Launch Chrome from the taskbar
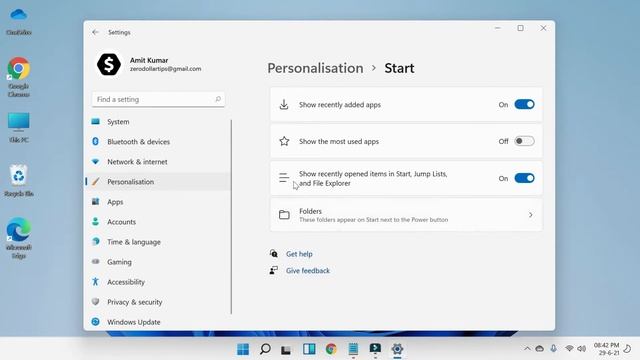 coord(331,349)
